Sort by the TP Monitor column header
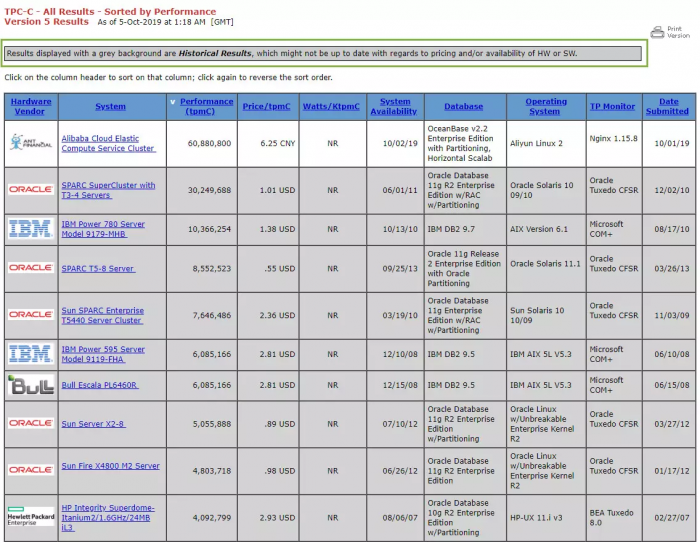The image size is (700, 542). tap(612, 106)
